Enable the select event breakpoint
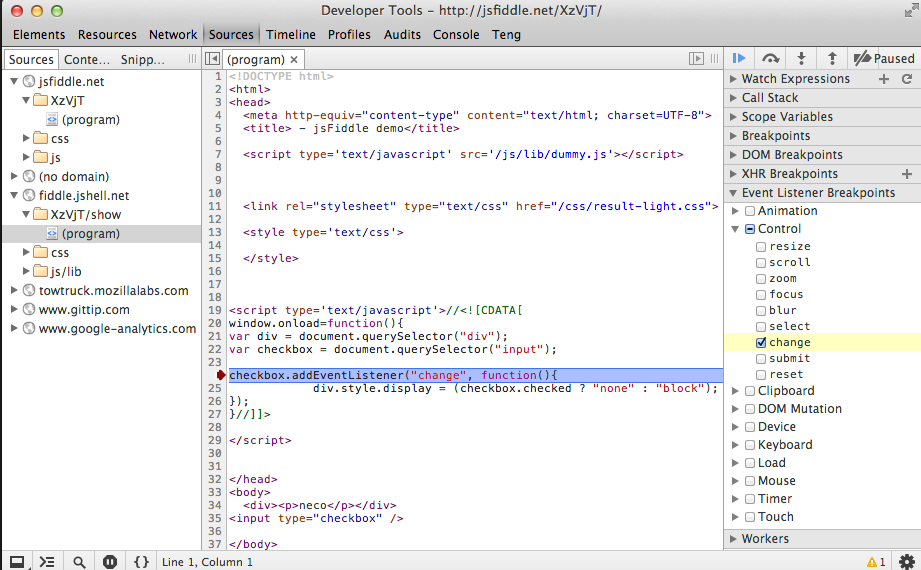 click(761, 327)
